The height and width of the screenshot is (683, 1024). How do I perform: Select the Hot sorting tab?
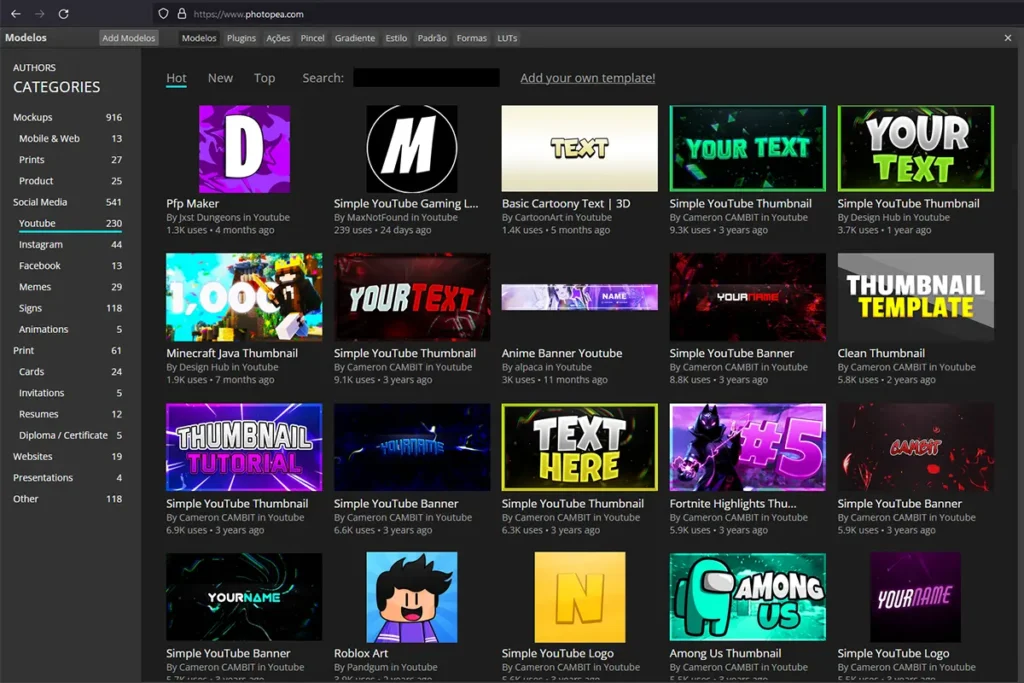(176, 78)
